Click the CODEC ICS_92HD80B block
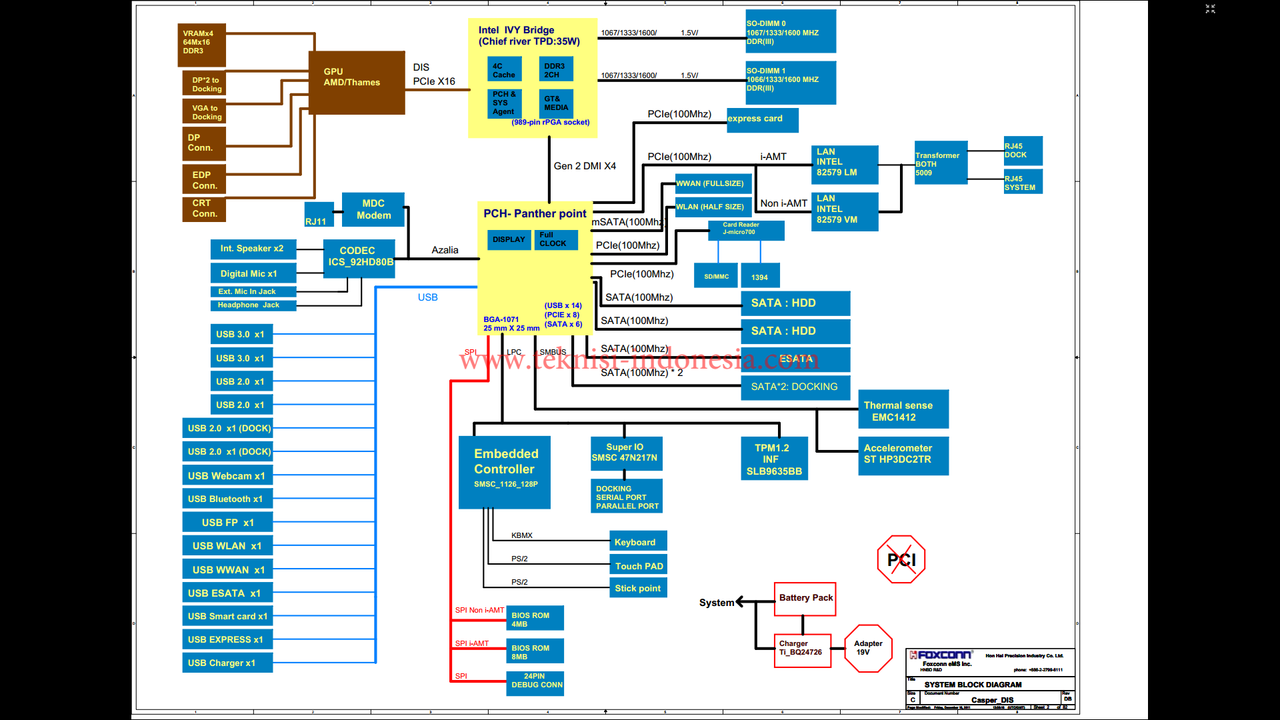 359,258
